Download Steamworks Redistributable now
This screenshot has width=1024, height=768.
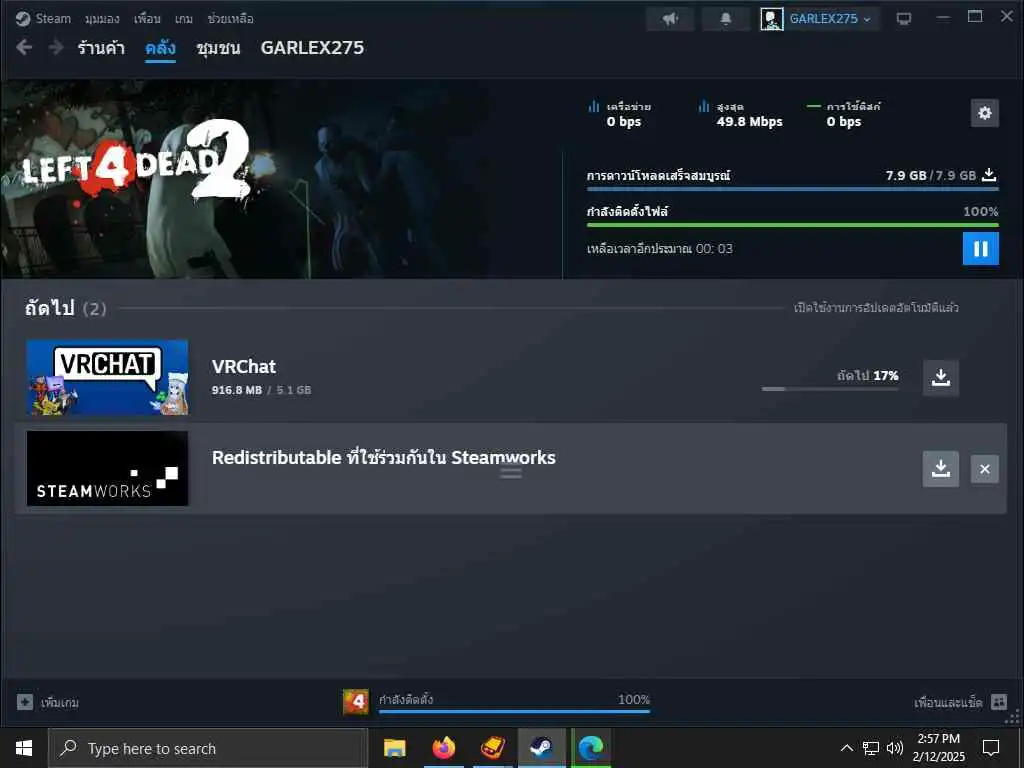point(940,468)
